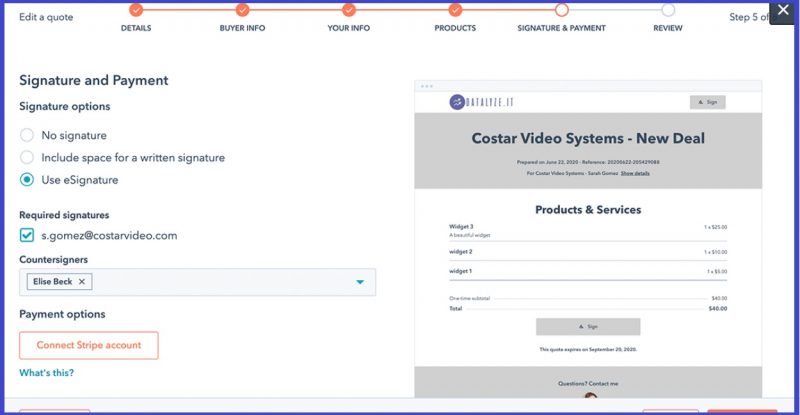Click the quote expiry date text
Screen dimensions: 800x415
pyautogui.click(x=588, y=350)
